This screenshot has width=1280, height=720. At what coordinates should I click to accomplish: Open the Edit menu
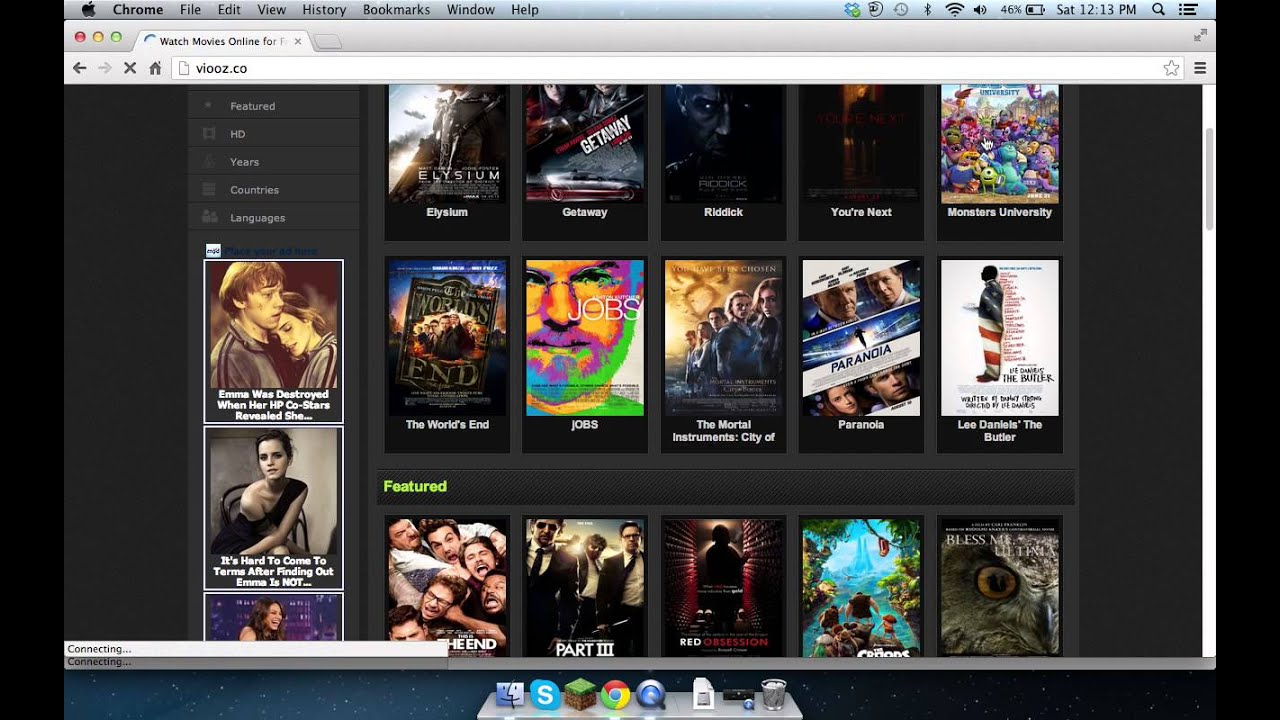(x=229, y=9)
